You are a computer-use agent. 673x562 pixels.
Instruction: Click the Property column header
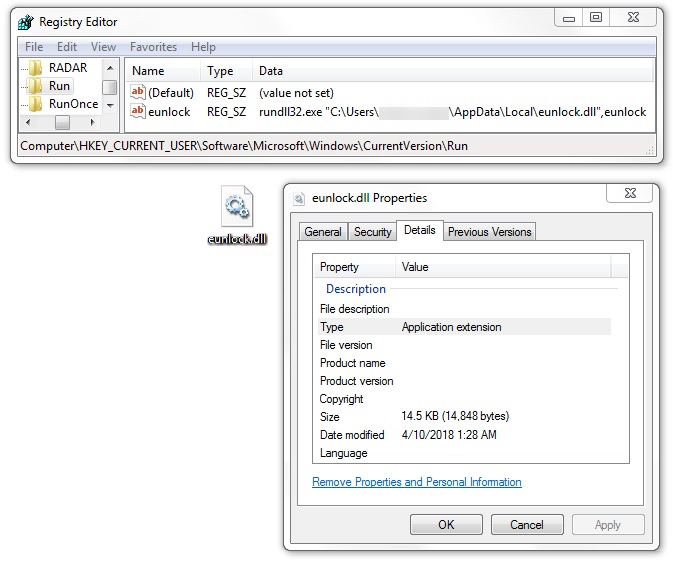click(x=355, y=267)
